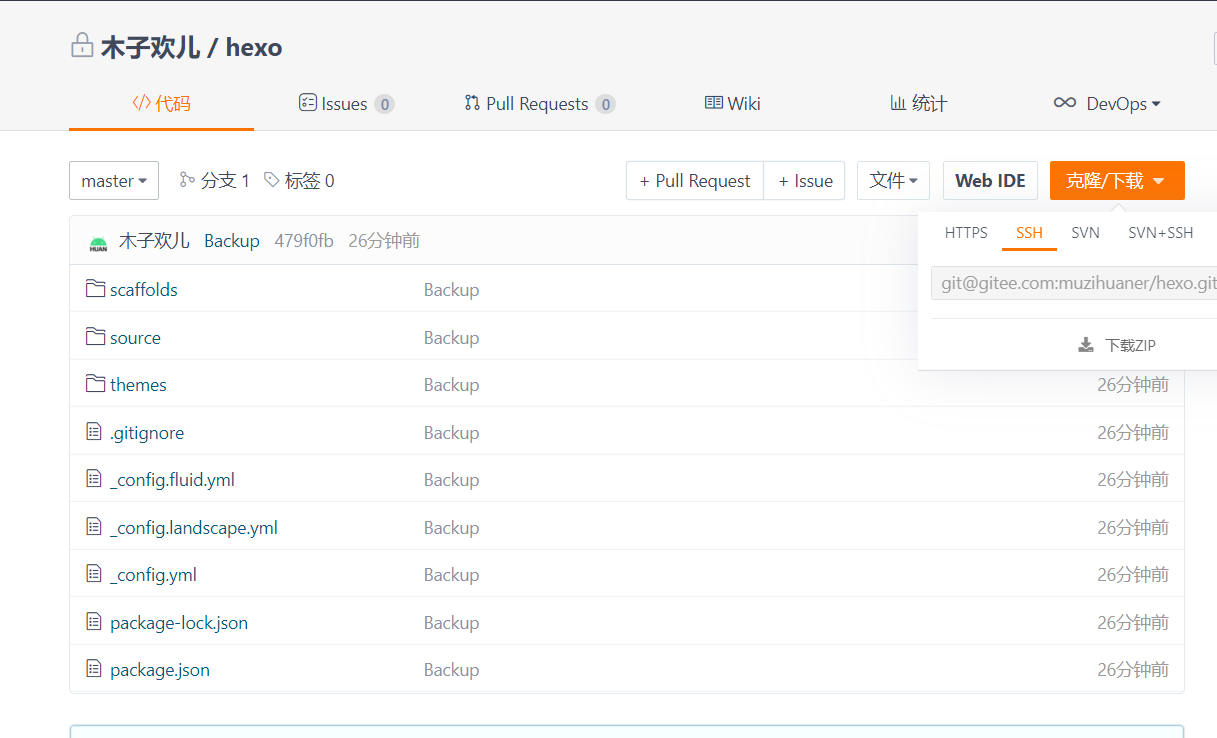Click the source folder icon
This screenshot has width=1217, height=738.
click(95, 337)
